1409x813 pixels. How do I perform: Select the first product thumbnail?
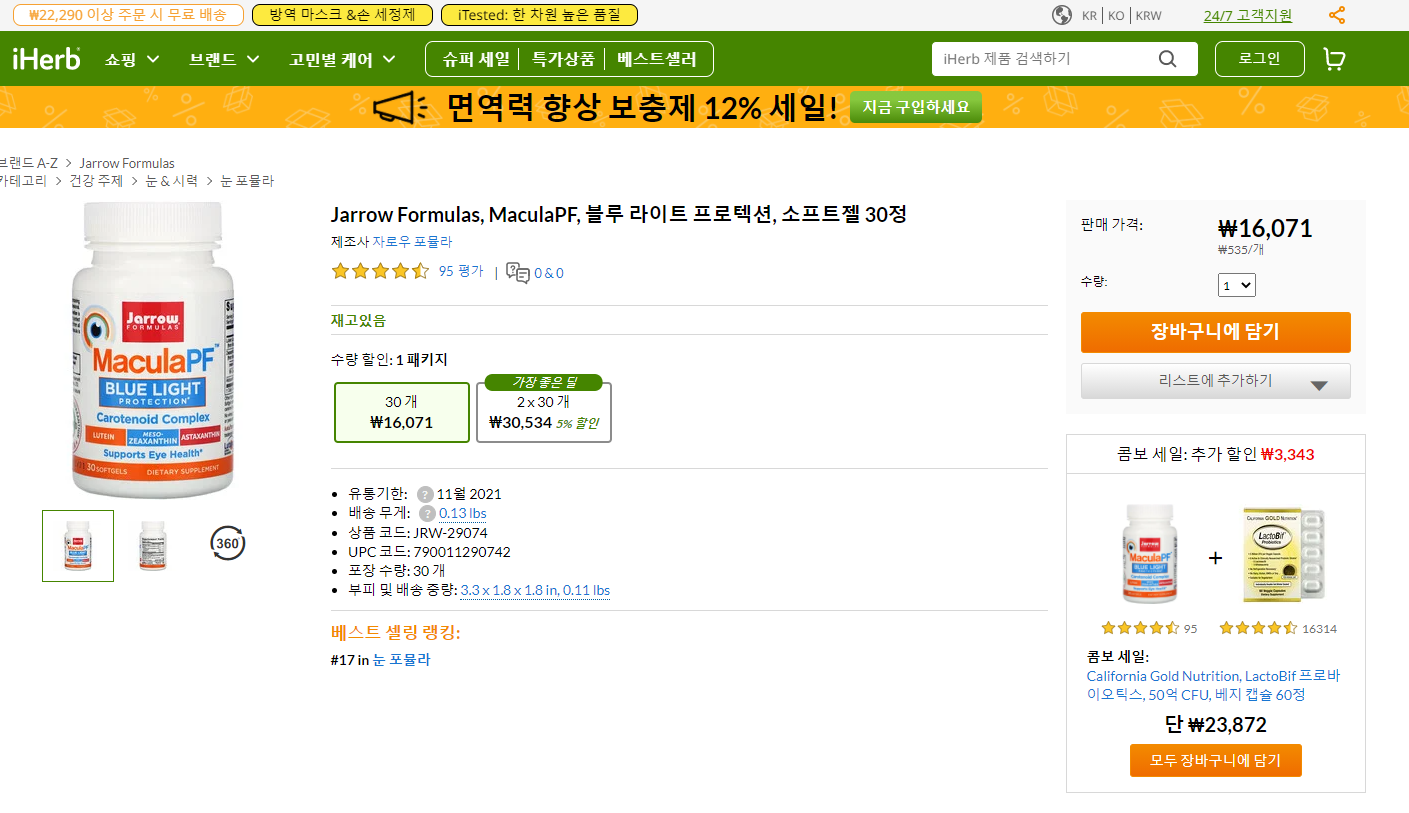click(x=78, y=546)
